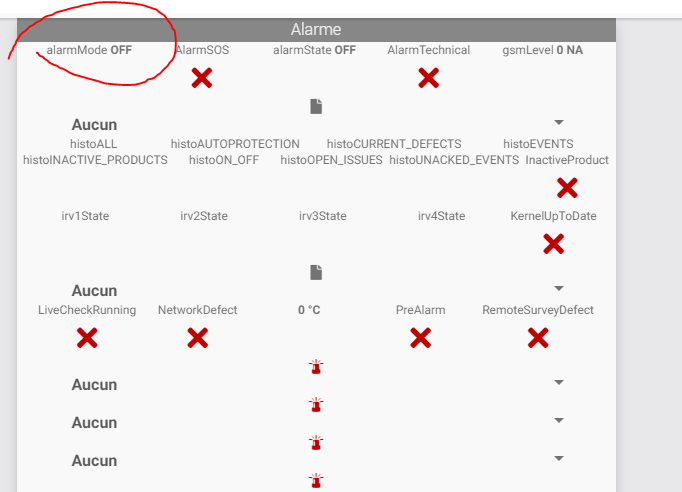The height and width of the screenshot is (492, 682).
Task: Click the KernelUpToDate red X status icon
Action: click(553, 243)
